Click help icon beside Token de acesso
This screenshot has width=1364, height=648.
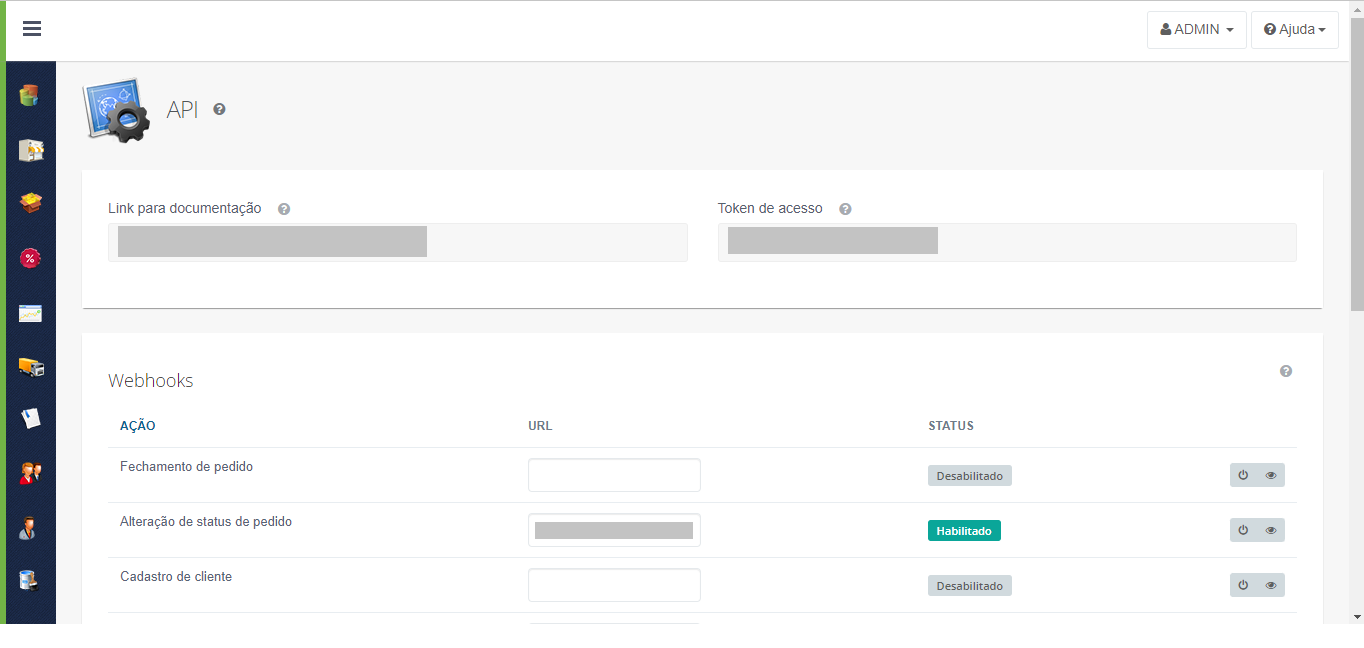coord(845,209)
